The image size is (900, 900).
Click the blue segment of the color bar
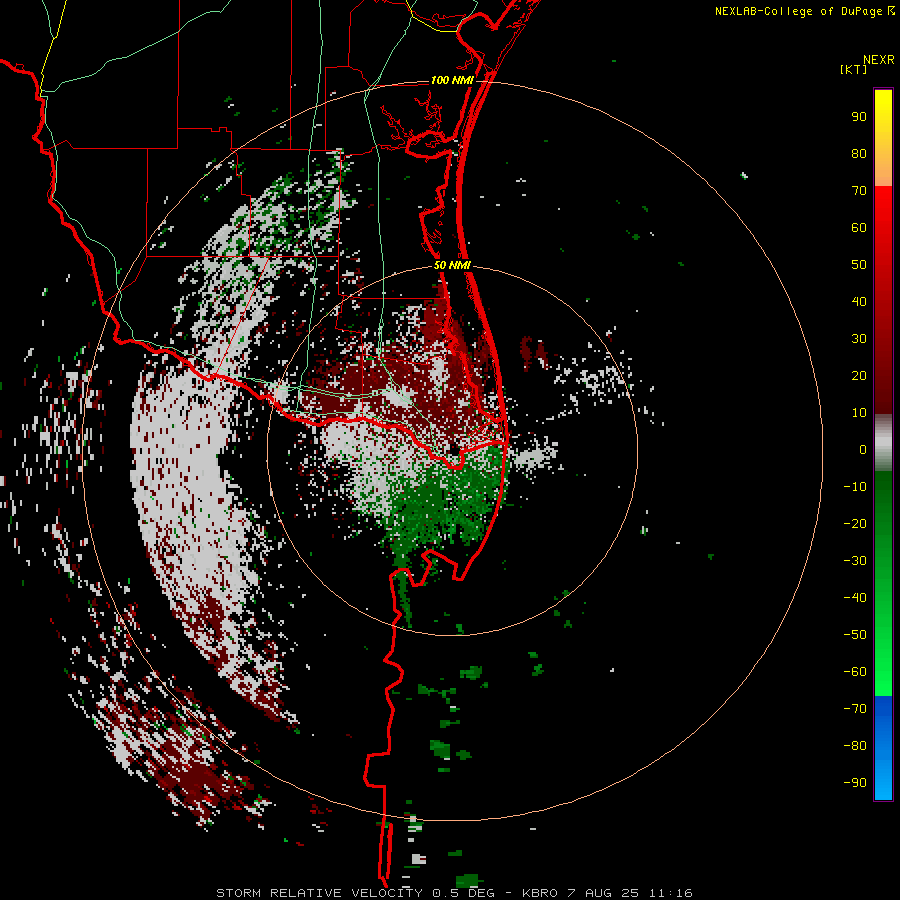click(x=883, y=747)
